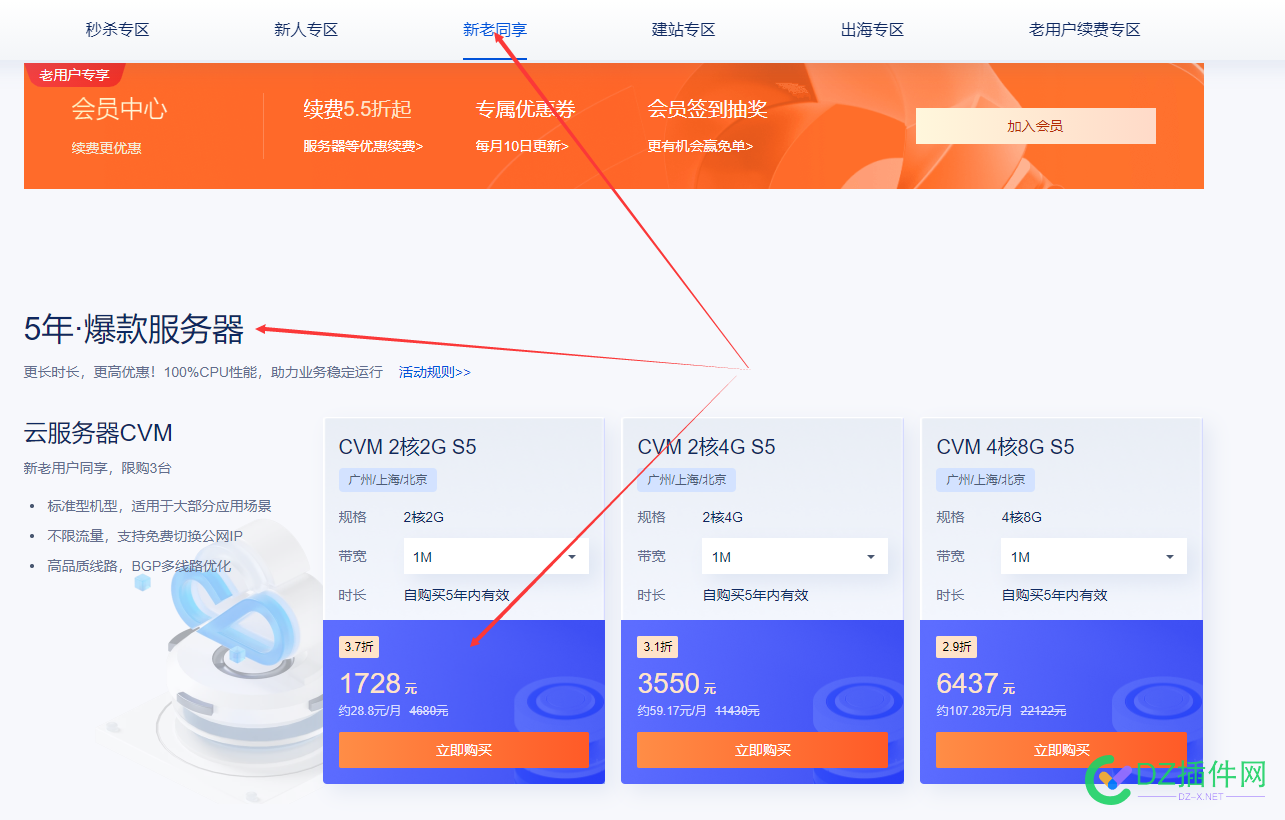Screen dimensions: 1285x820
Task: Click the 会员中心 heading
Action: click(119, 109)
